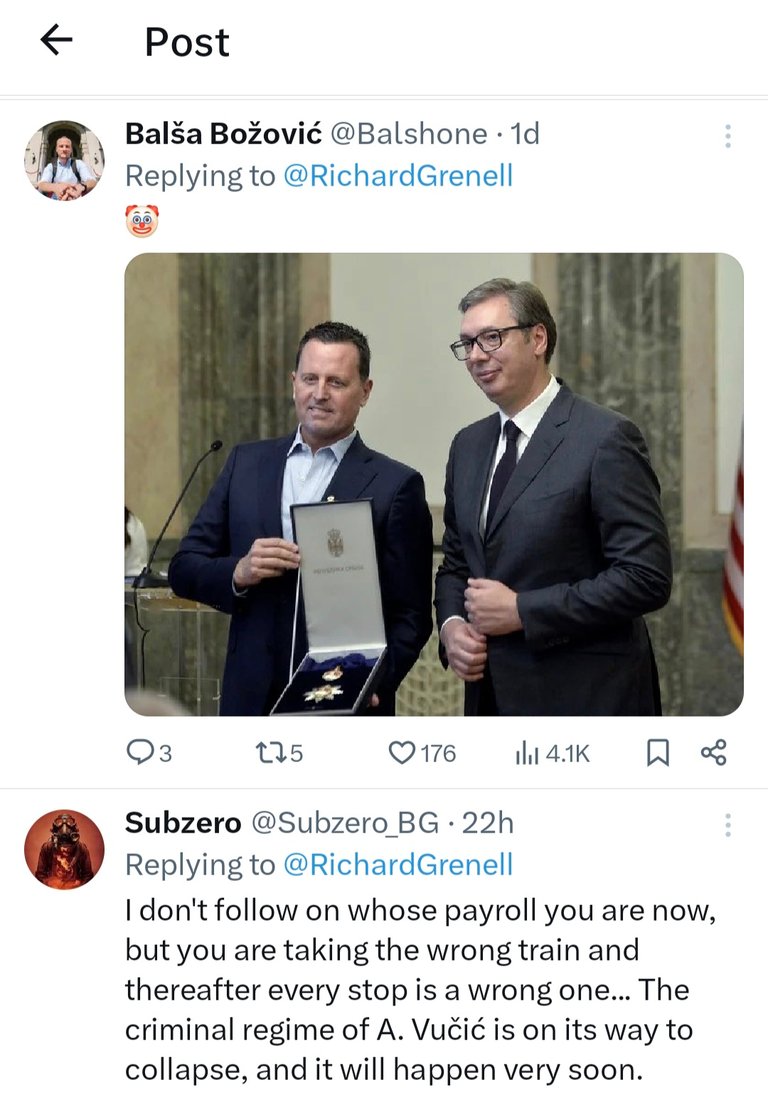
Task: Select the @Subzero_BG handle
Action: (x=345, y=823)
